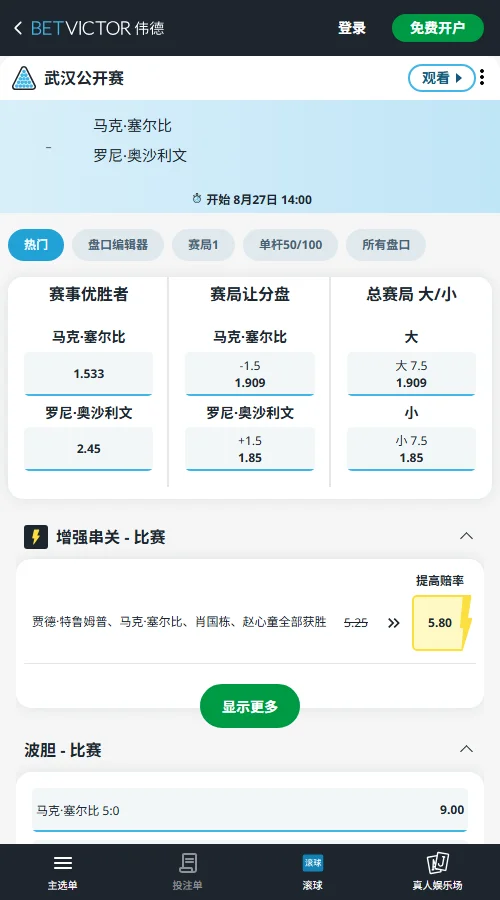Select handicap +1.5 at 1.85
Image resolution: width=500 pixels, height=900 pixels.
(x=250, y=449)
